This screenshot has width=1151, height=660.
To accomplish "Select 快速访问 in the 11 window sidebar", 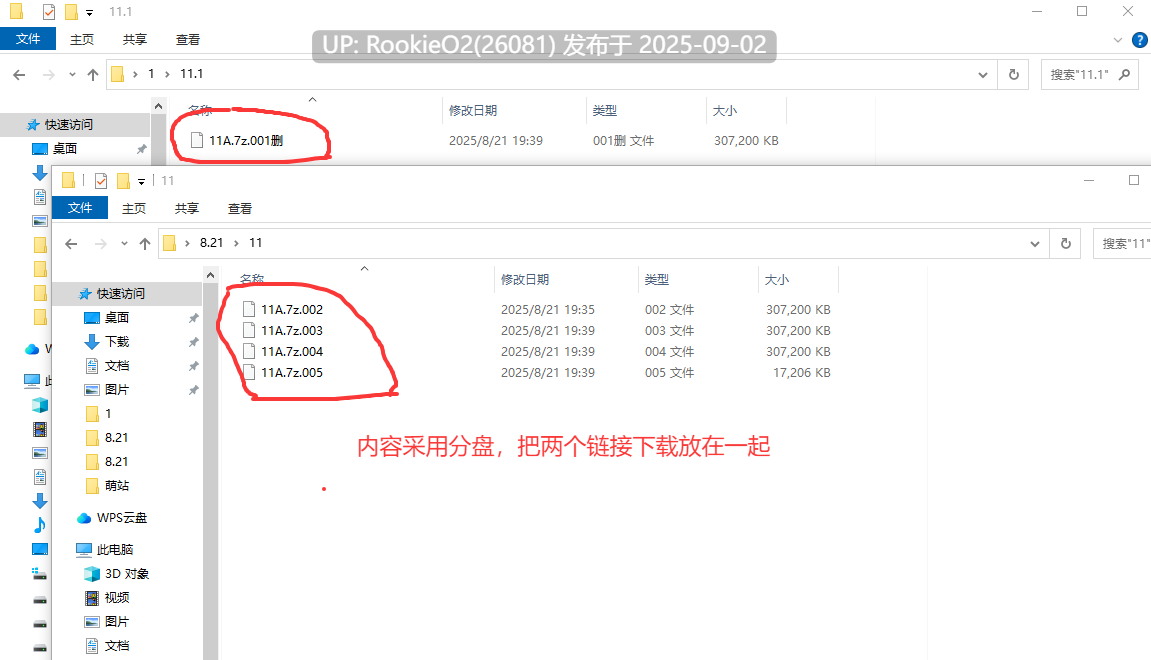I will pyautogui.click(x=120, y=294).
